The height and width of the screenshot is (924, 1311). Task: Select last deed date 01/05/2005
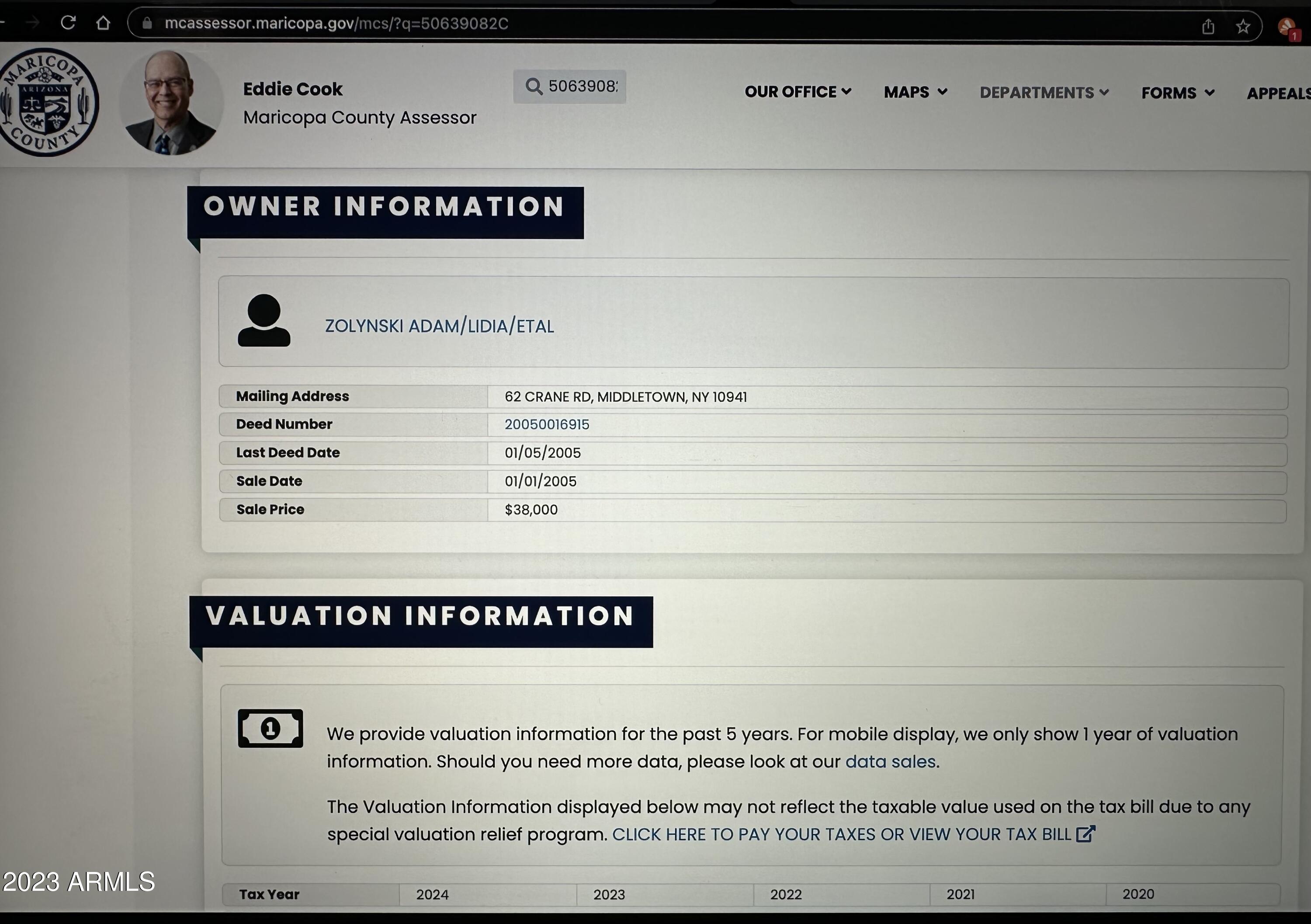point(542,453)
